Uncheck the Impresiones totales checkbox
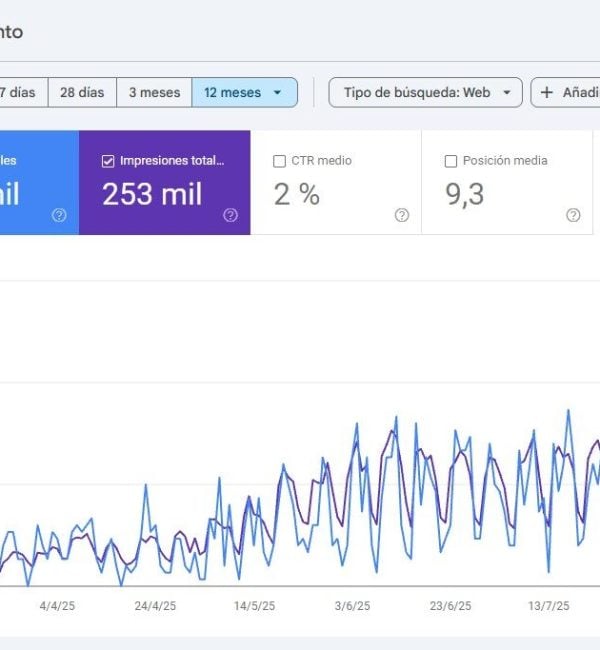600x650 pixels. 108,161
